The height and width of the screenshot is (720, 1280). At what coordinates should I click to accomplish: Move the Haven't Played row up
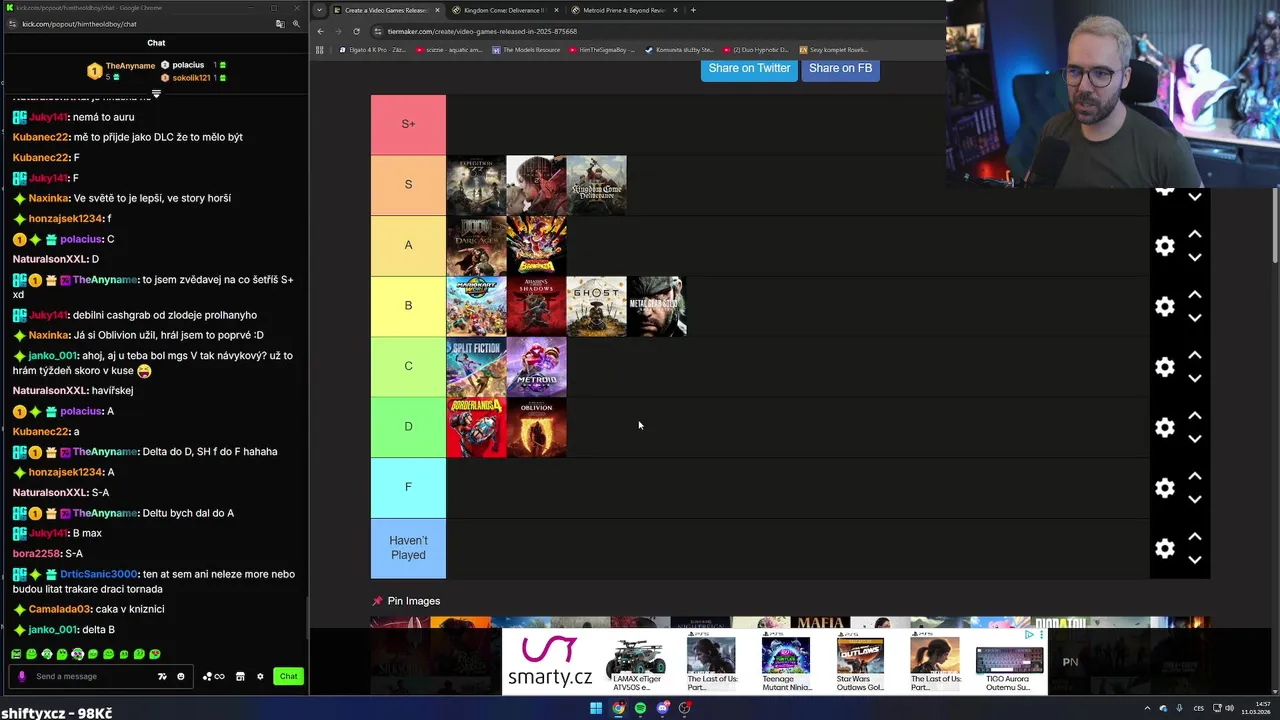pos(1194,537)
